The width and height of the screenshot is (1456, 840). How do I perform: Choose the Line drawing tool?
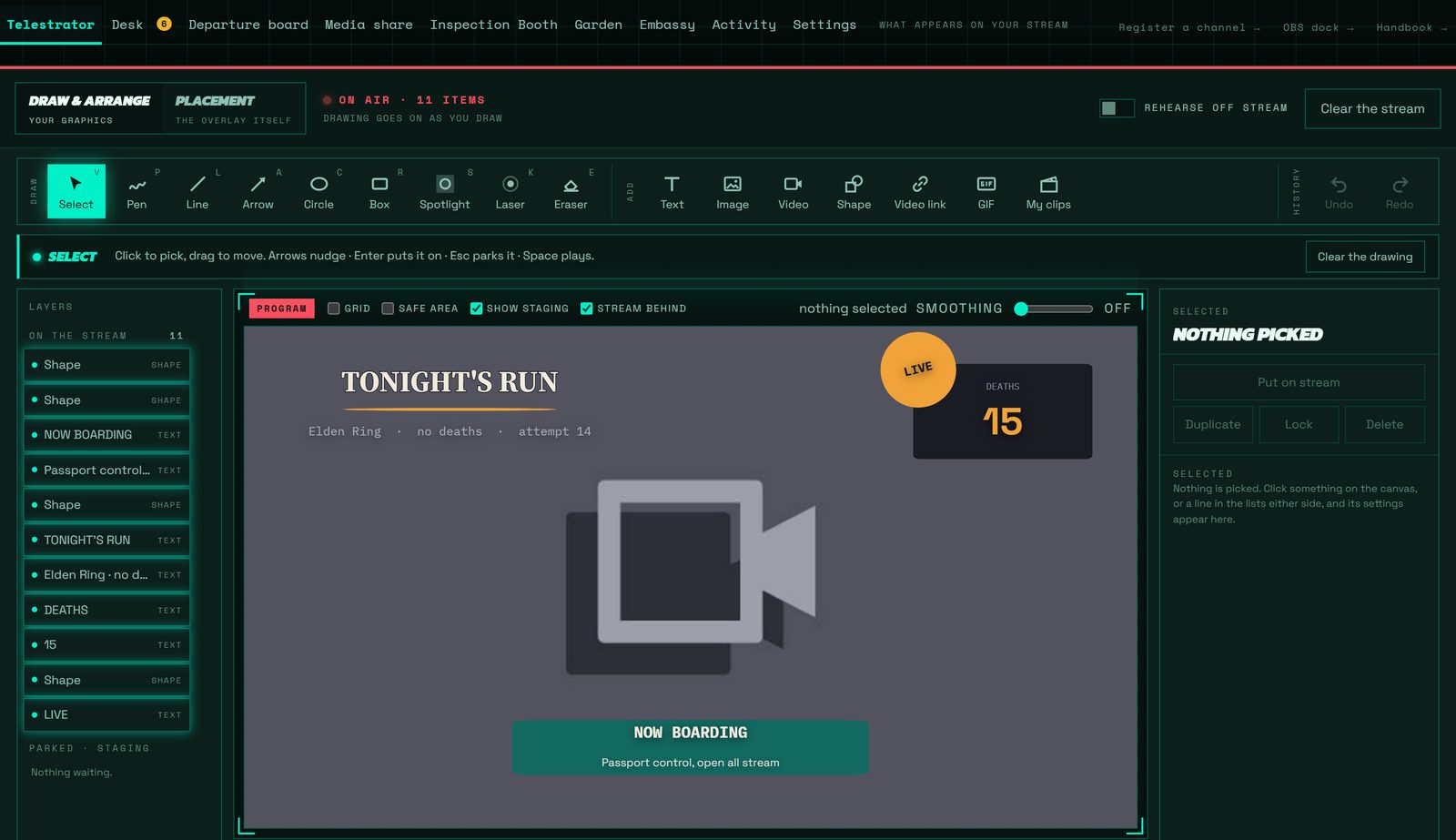197,191
